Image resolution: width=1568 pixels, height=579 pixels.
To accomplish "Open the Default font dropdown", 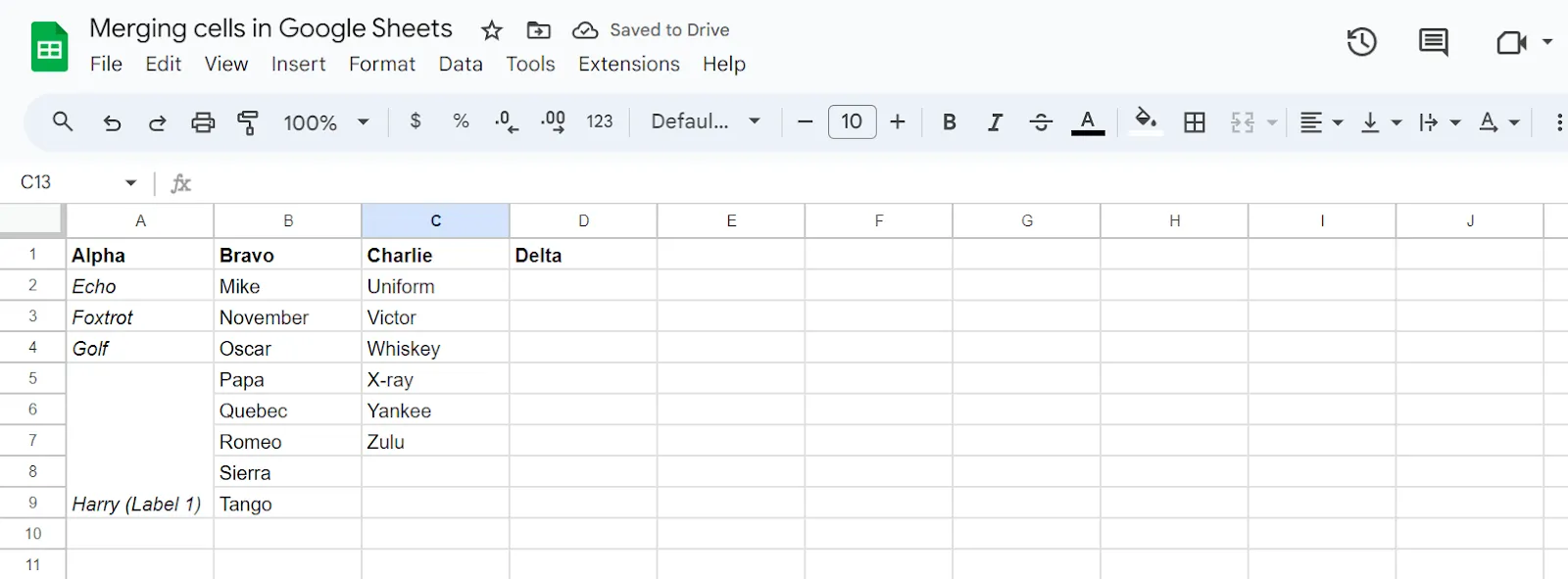I will click(x=706, y=121).
